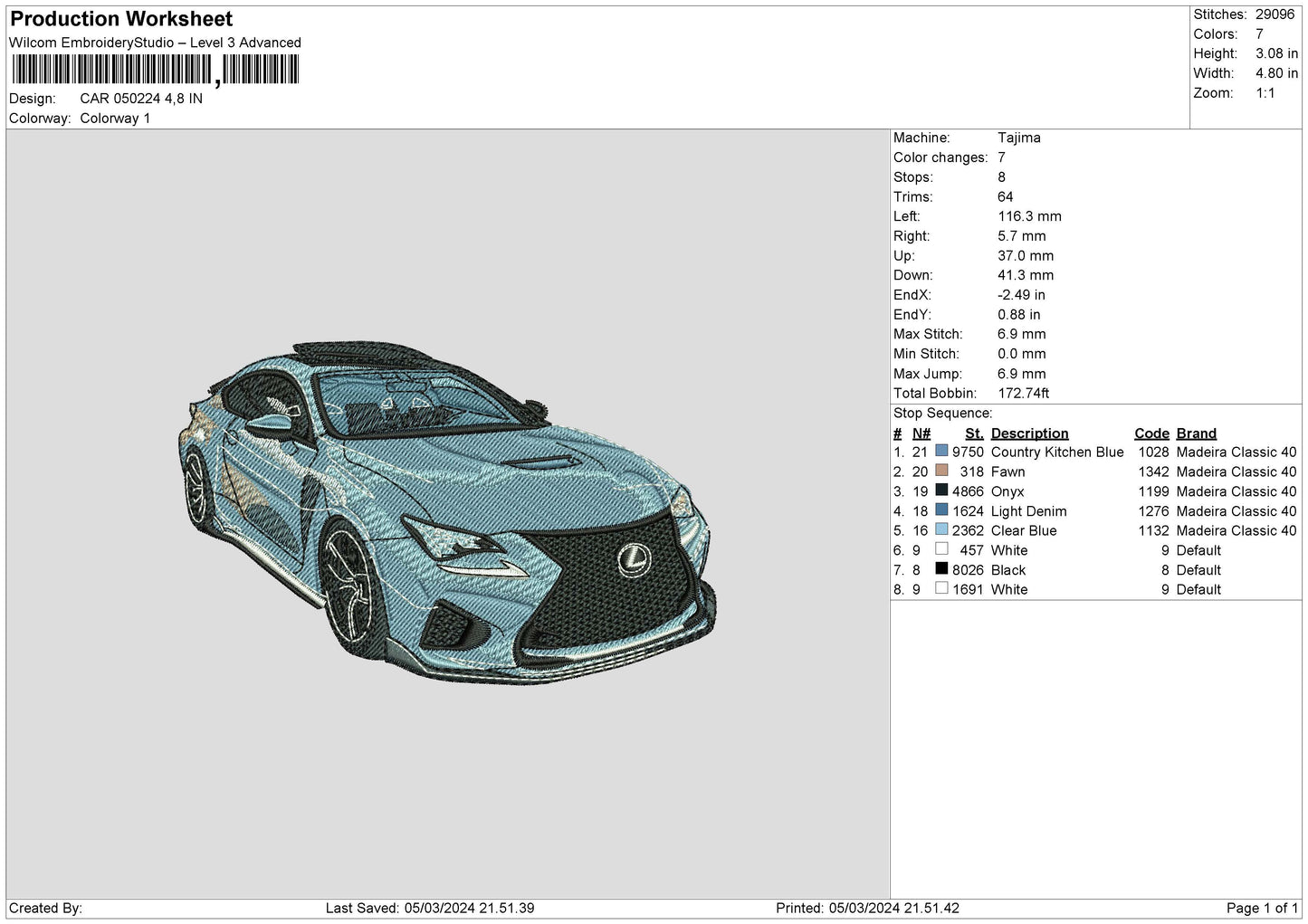Click the "Created By:" footer label
Viewport: 1308px width, 924px height.
click(45, 908)
